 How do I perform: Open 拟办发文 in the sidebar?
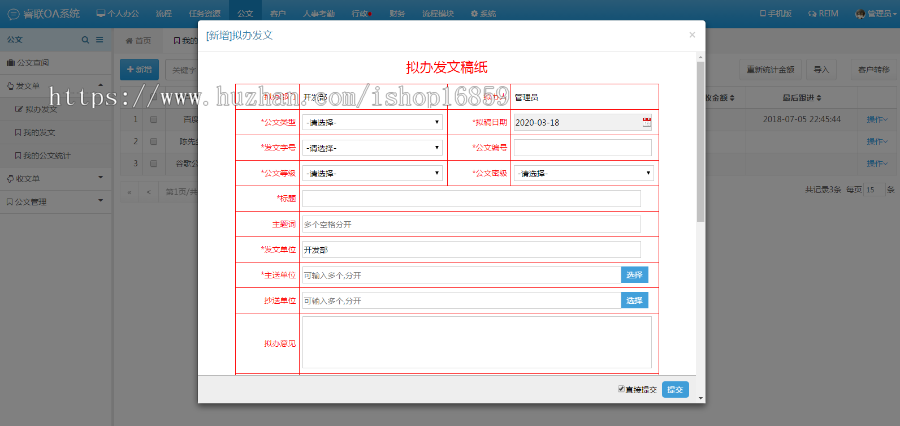point(56,109)
